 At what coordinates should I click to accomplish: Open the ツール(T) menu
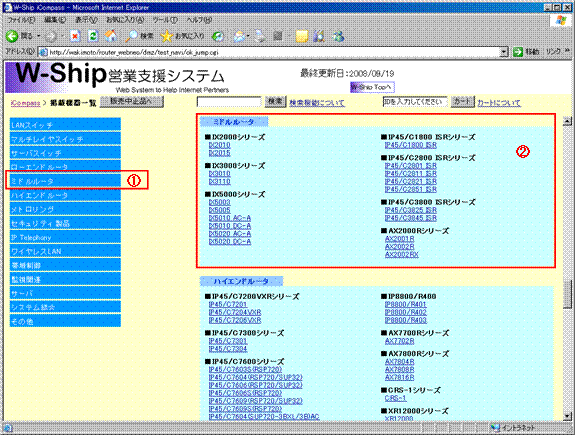coord(165,20)
